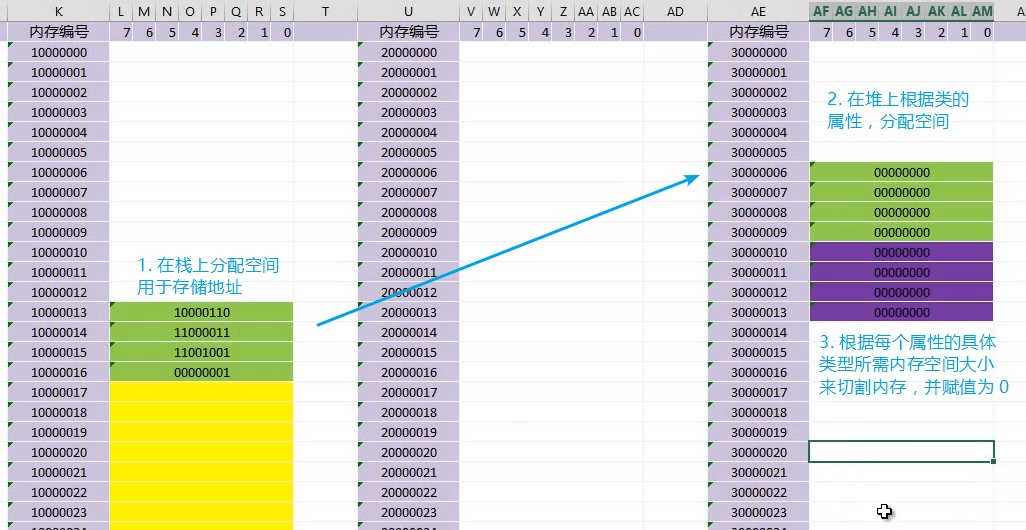This screenshot has height=530, width=1026.
Task: Select column AD header
Action: point(675,11)
